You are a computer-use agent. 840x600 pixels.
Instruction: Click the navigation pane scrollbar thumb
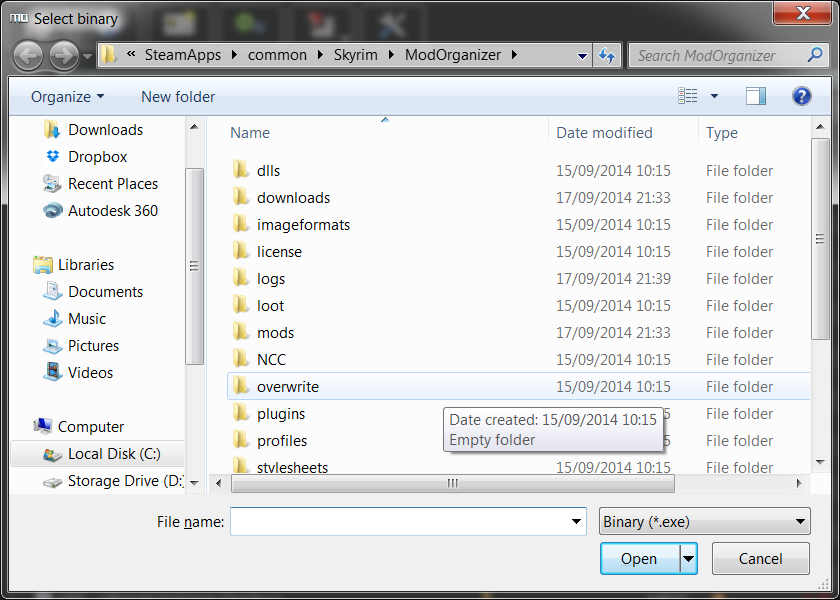[x=194, y=265]
